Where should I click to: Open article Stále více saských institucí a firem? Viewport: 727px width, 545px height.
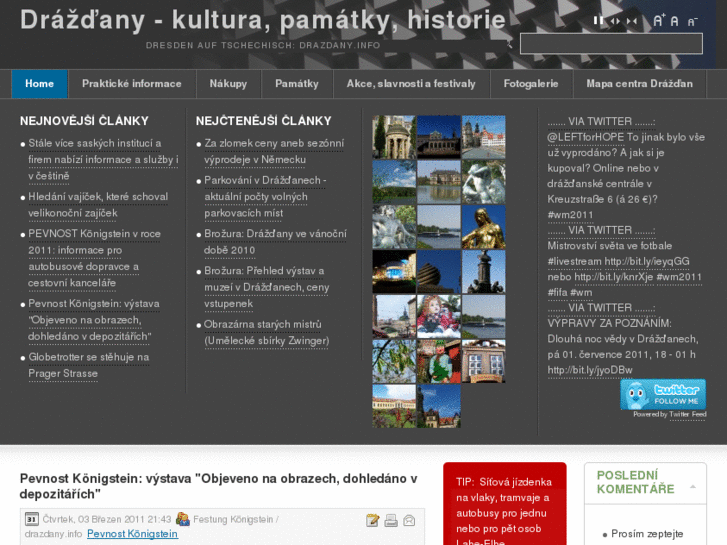coord(103,160)
